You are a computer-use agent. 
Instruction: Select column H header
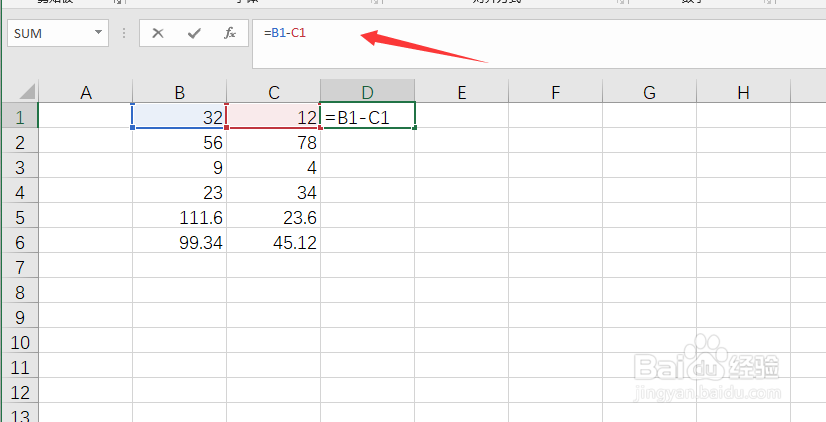click(743, 92)
